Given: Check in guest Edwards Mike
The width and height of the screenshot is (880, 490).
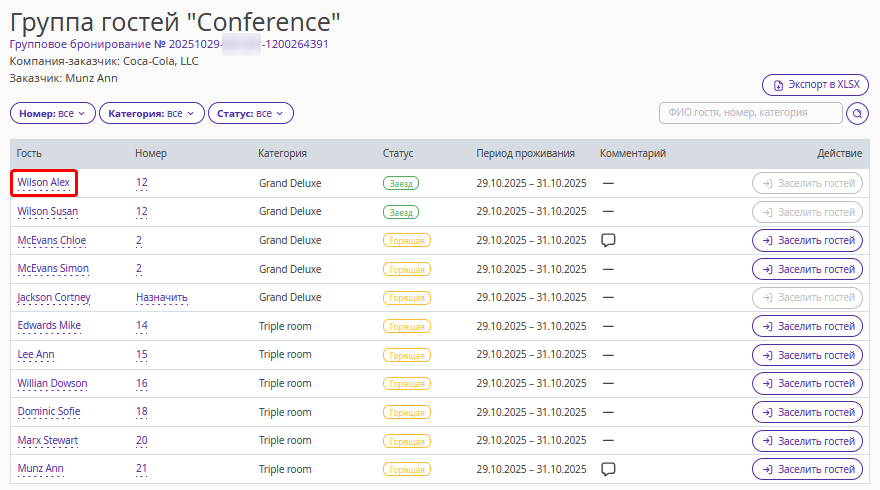Looking at the screenshot, I should point(807,327).
